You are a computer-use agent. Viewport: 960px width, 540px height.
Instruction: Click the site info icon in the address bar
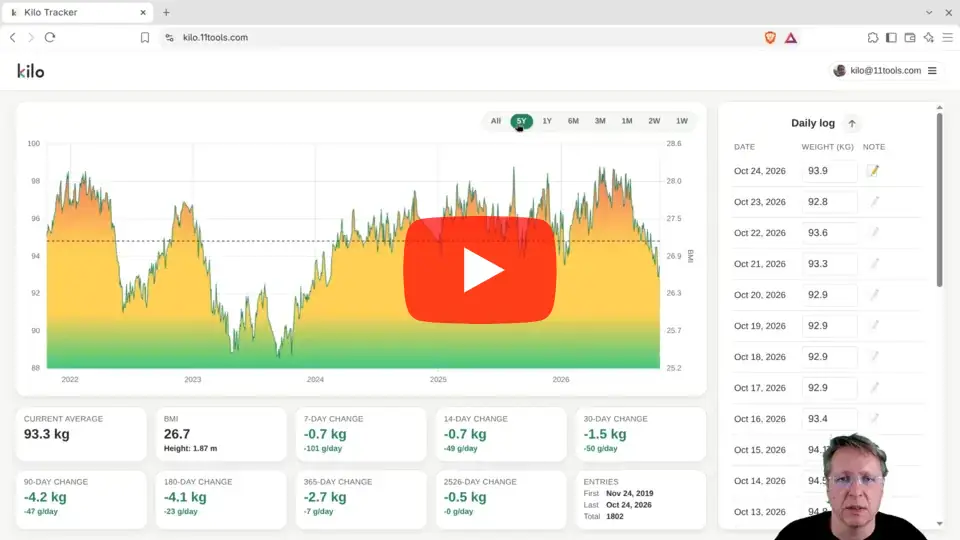(x=170, y=37)
